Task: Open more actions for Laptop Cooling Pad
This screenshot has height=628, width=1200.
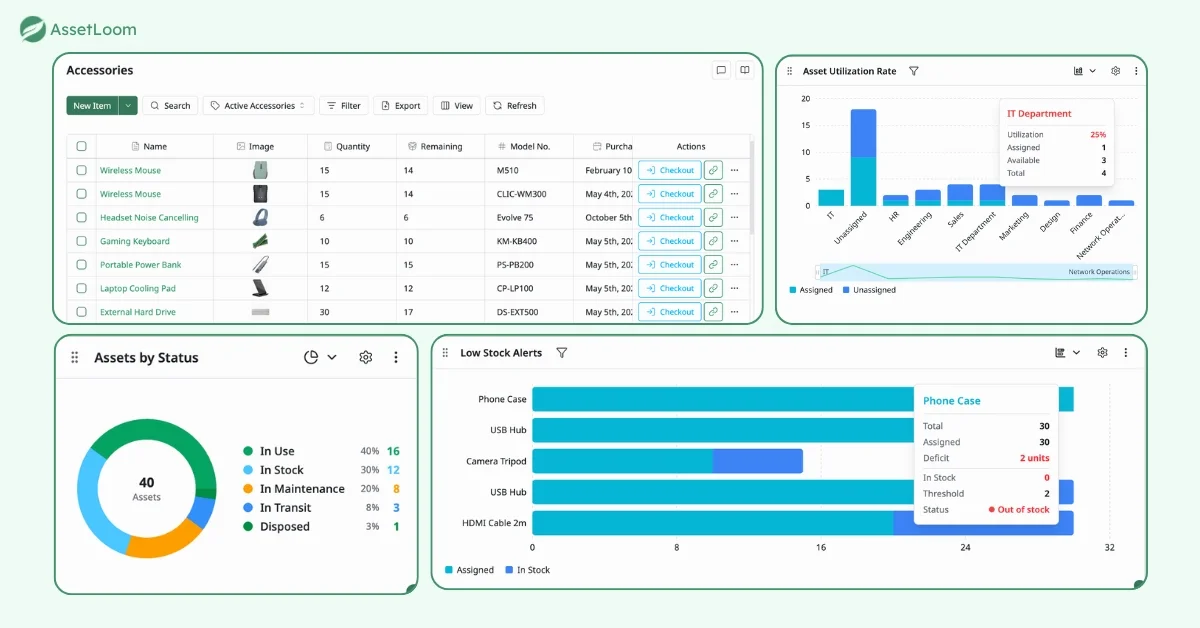Action: point(735,288)
